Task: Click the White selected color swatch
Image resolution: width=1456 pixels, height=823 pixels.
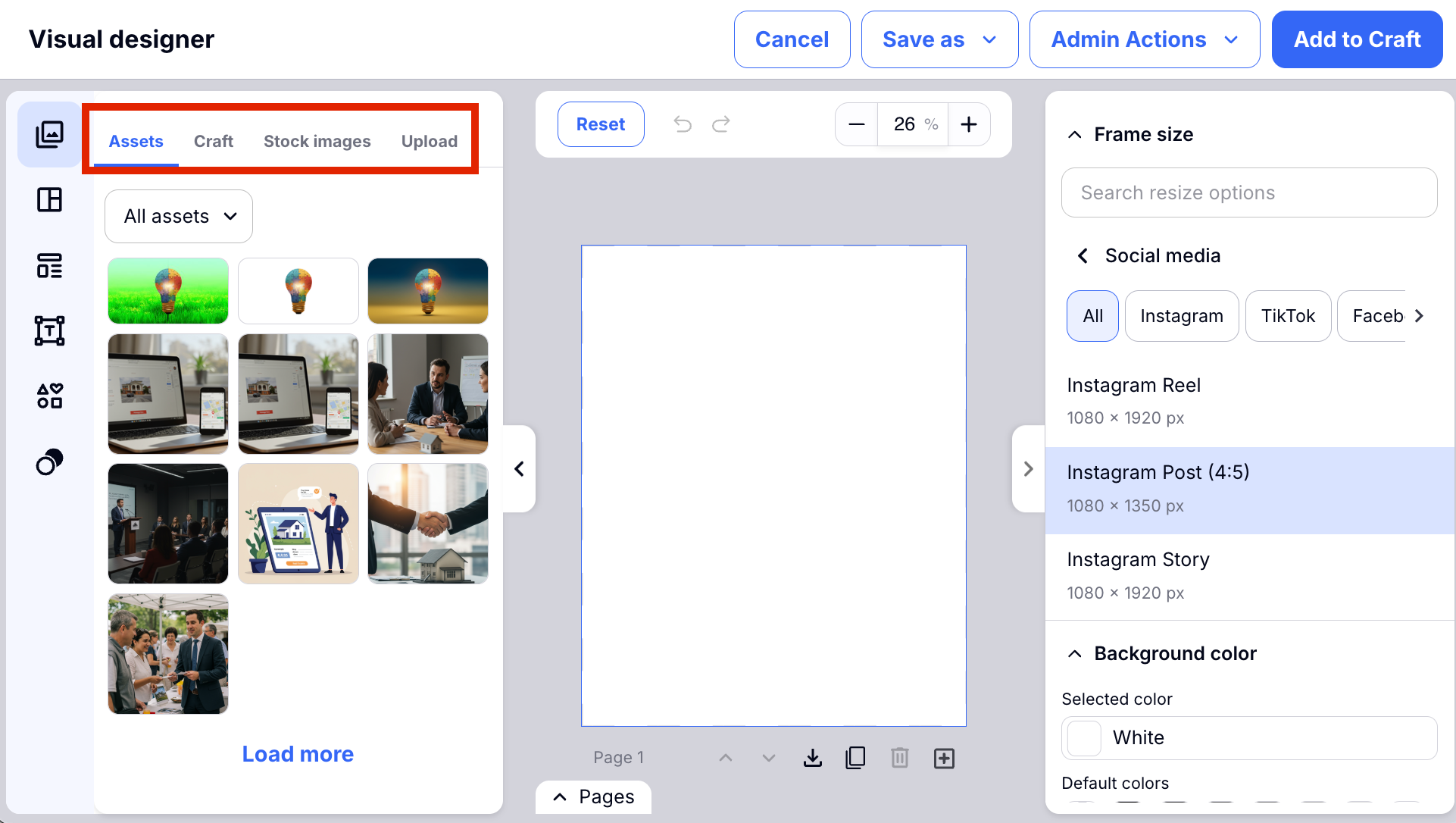Action: click(x=1084, y=738)
